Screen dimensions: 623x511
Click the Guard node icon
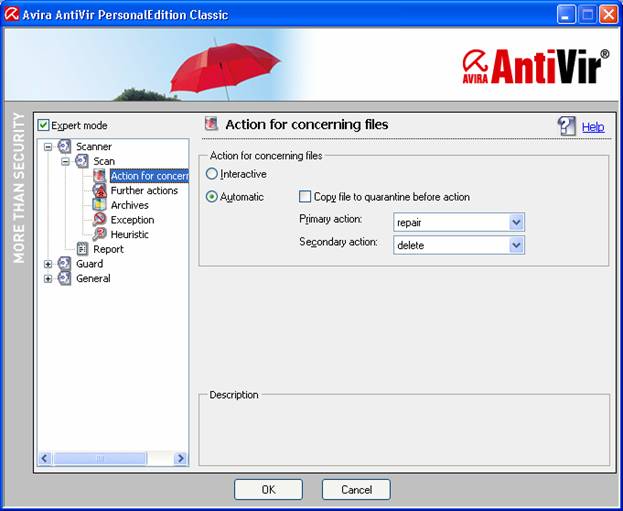pos(65,264)
